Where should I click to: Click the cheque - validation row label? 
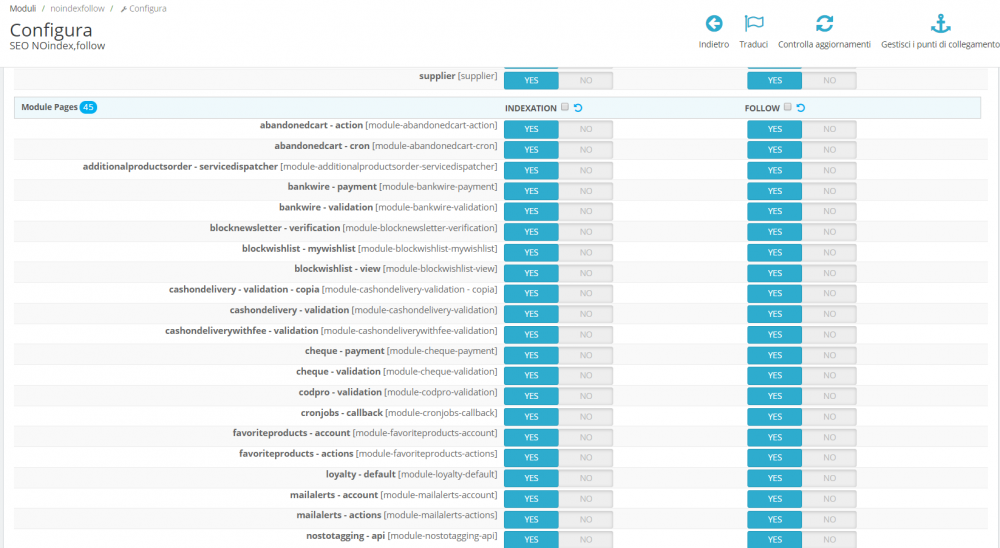coord(397,372)
